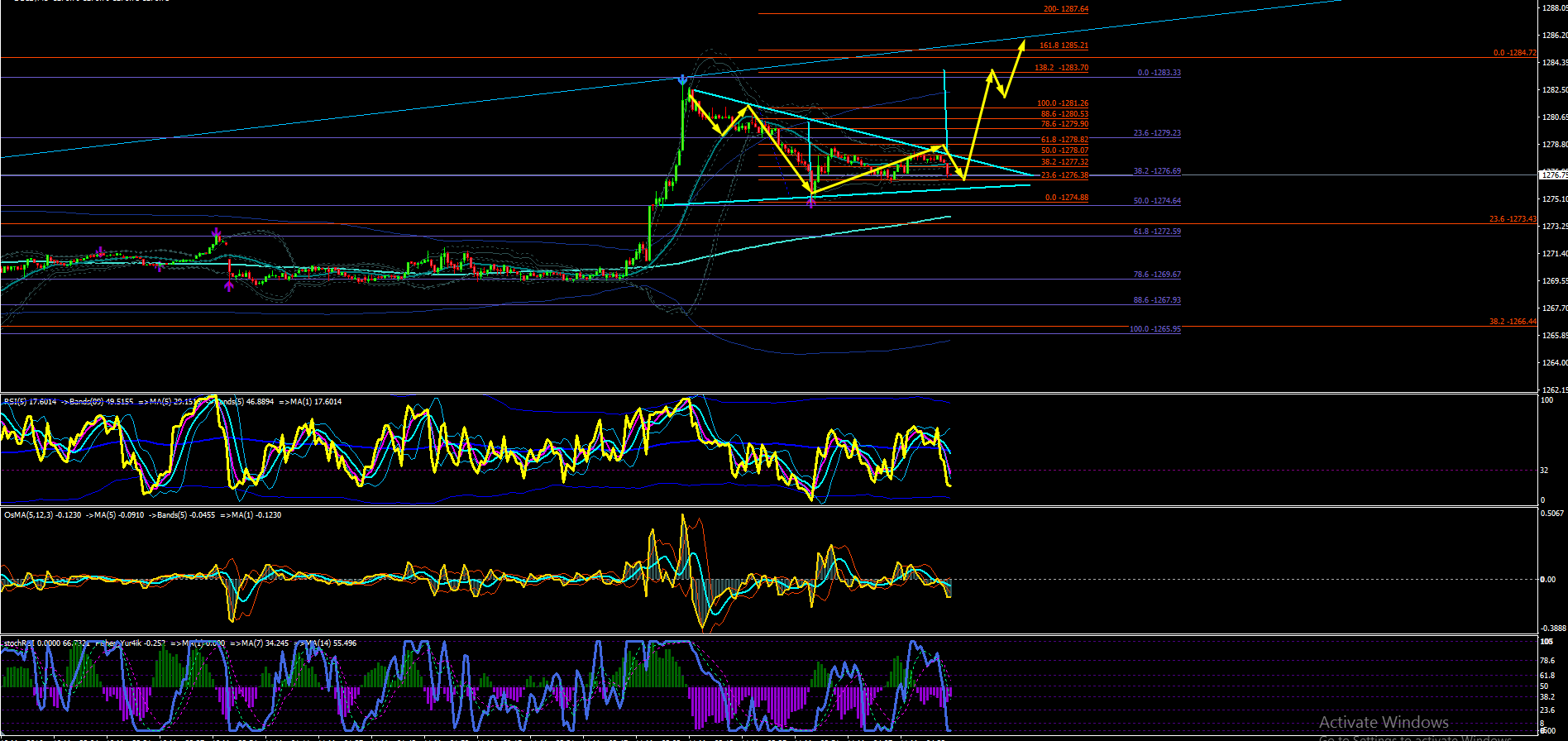
Task: Click the 0.5067 value on the OsMA scale
Action: click(x=1551, y=514)
